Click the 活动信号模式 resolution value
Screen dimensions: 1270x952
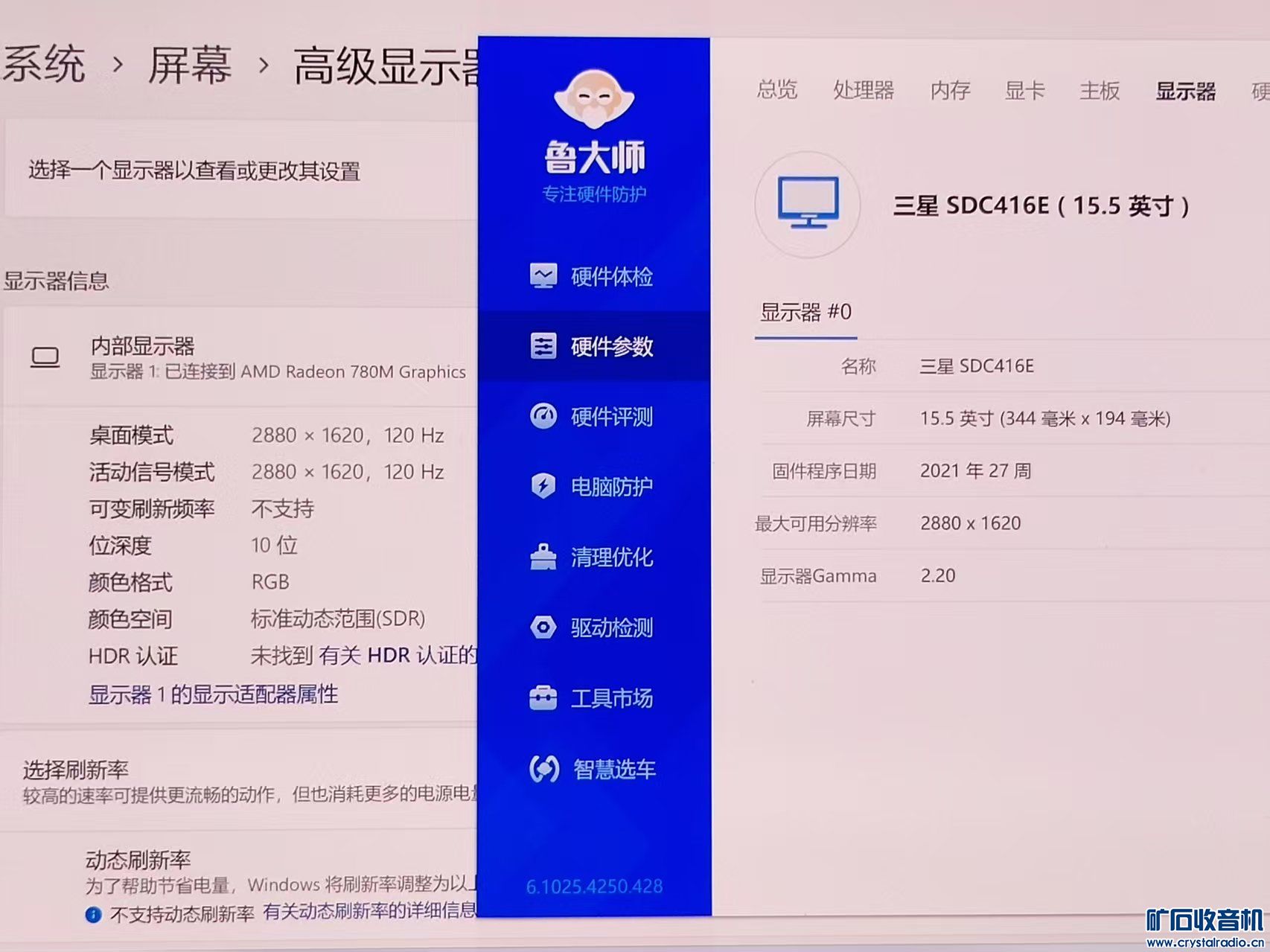(348, 471)
